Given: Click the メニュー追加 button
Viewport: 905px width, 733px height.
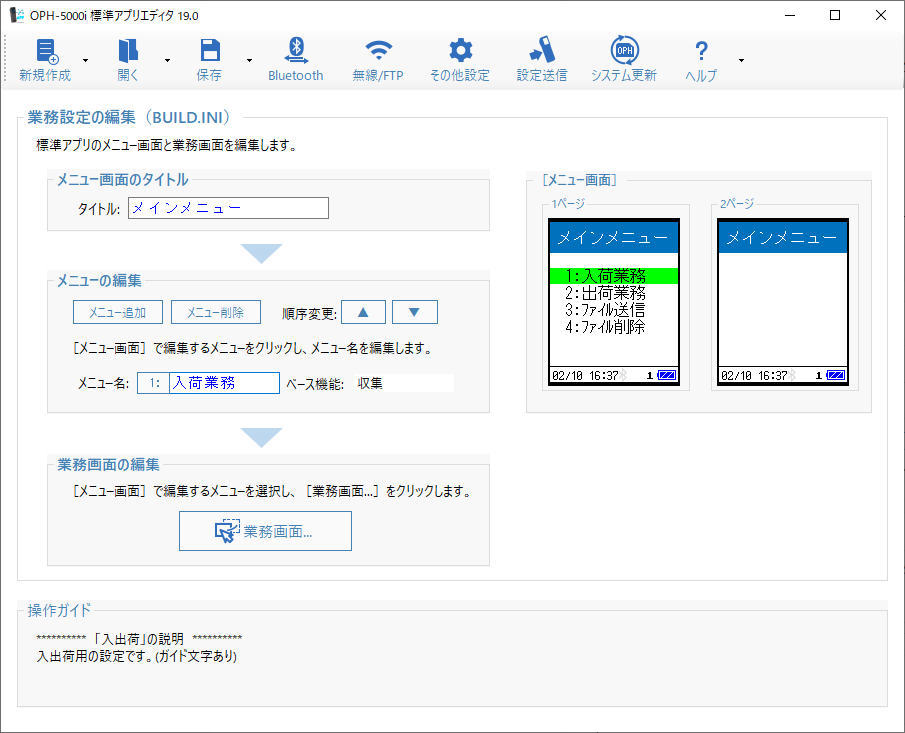Looking at the screenshot, I should [117, 313].
